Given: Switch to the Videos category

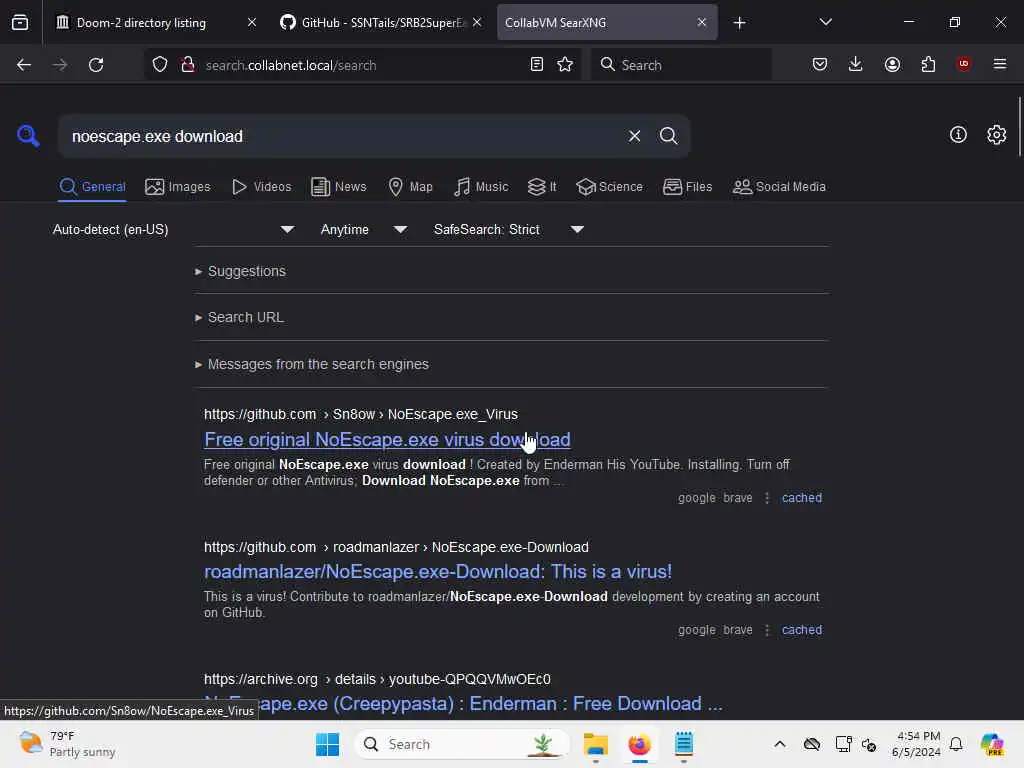Looking at the screenshot, I should coord(261,187).
